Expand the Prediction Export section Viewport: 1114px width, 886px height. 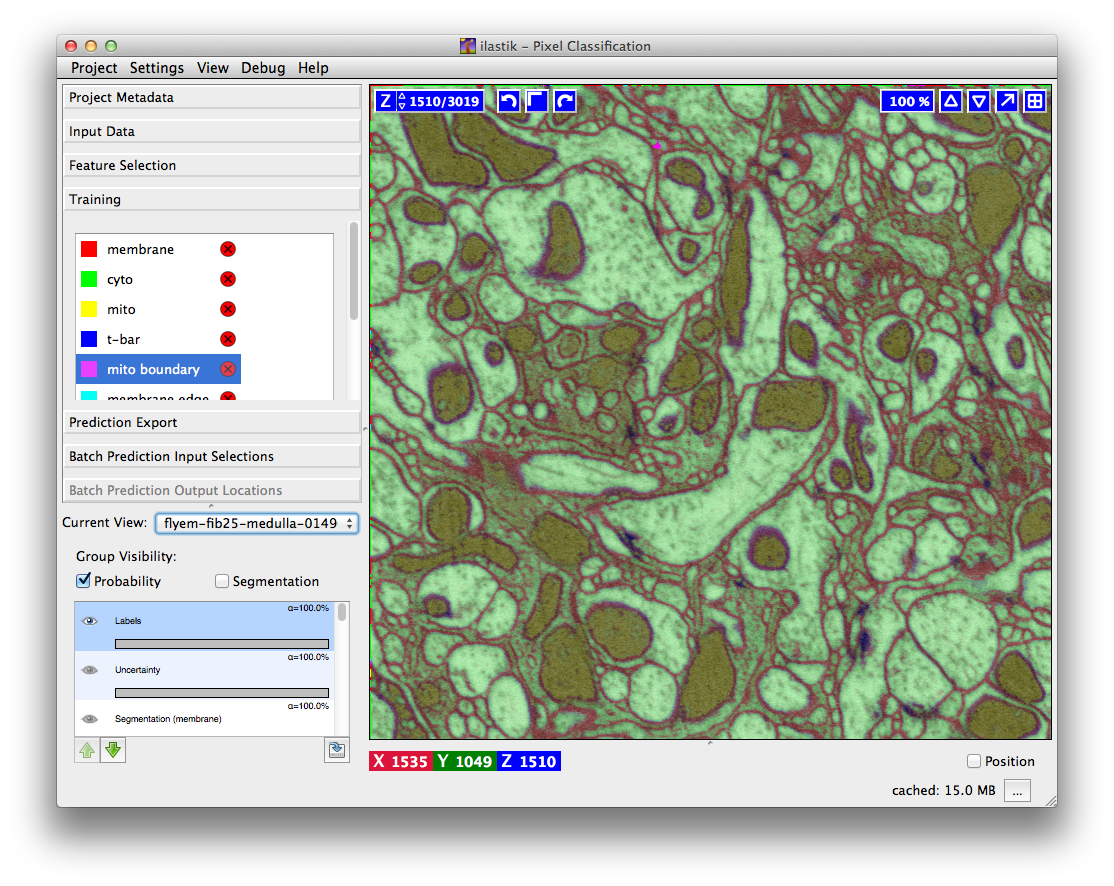point(211,422)
